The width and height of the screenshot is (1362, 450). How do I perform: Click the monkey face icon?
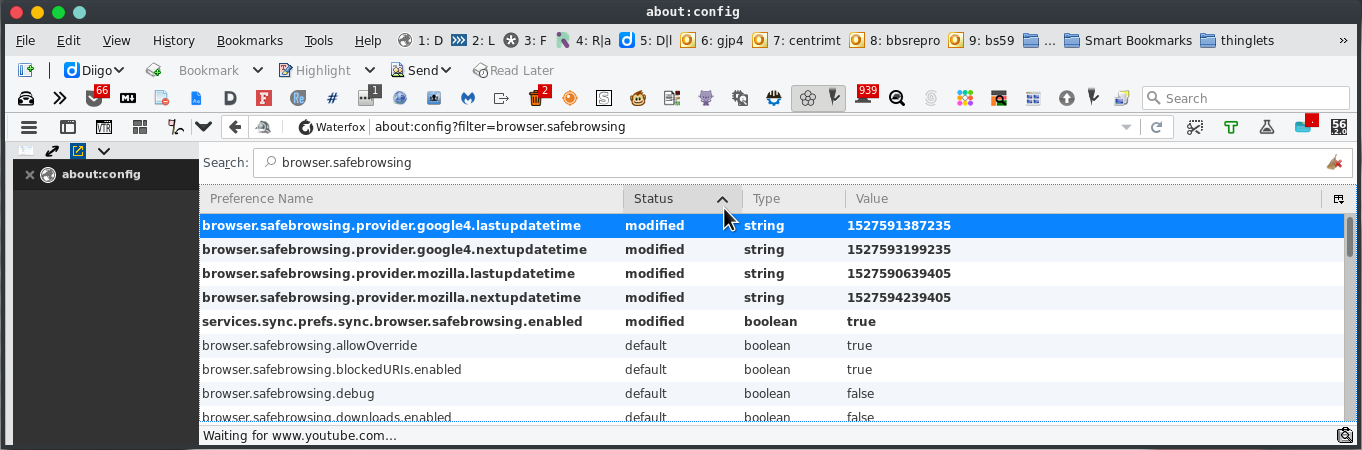(638, 98)
